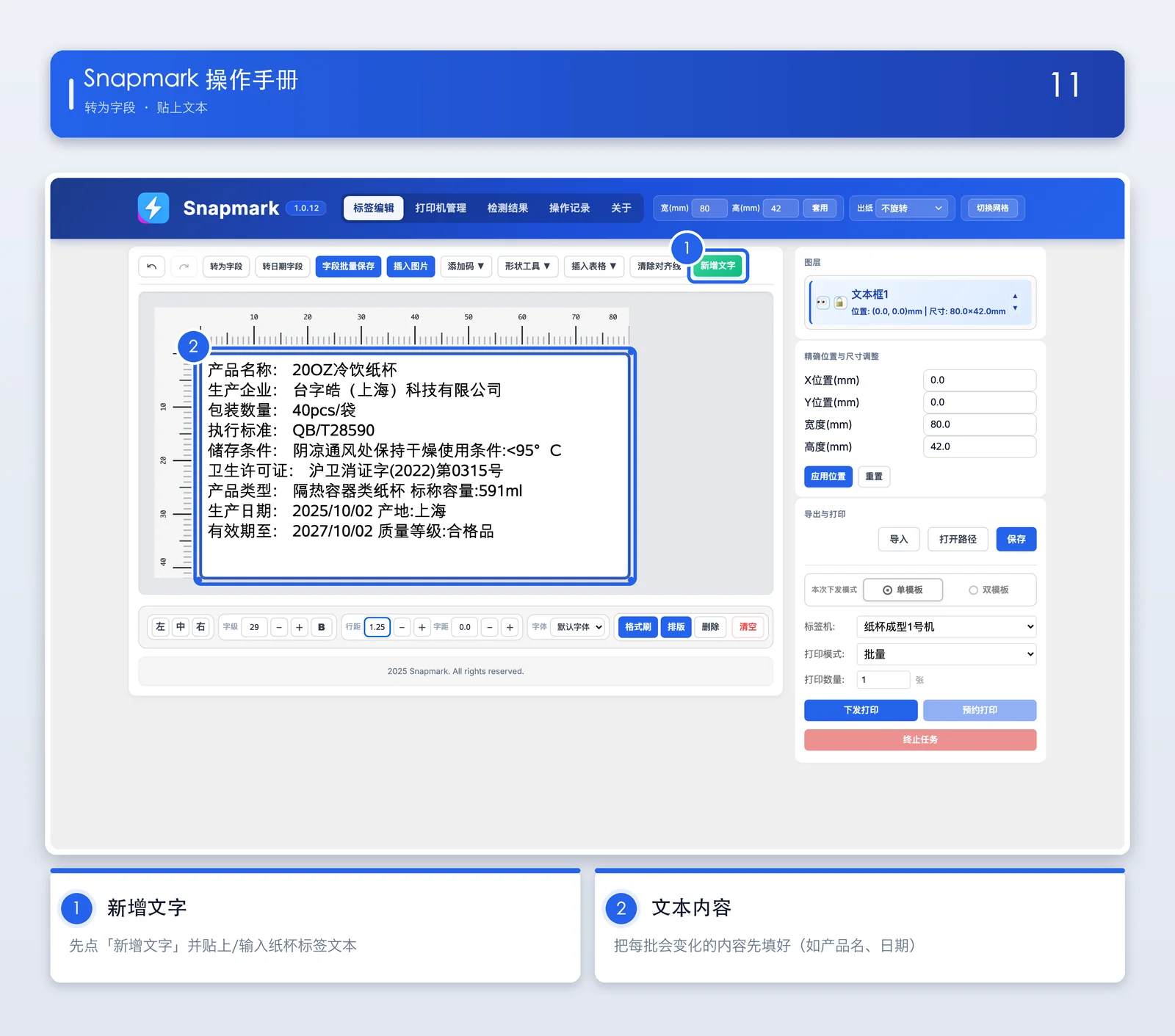This screenshot has height=1036, width=1175.
Task: Move 文本框1 layer down with ▼ arrow
Action: coord(1015,308)
